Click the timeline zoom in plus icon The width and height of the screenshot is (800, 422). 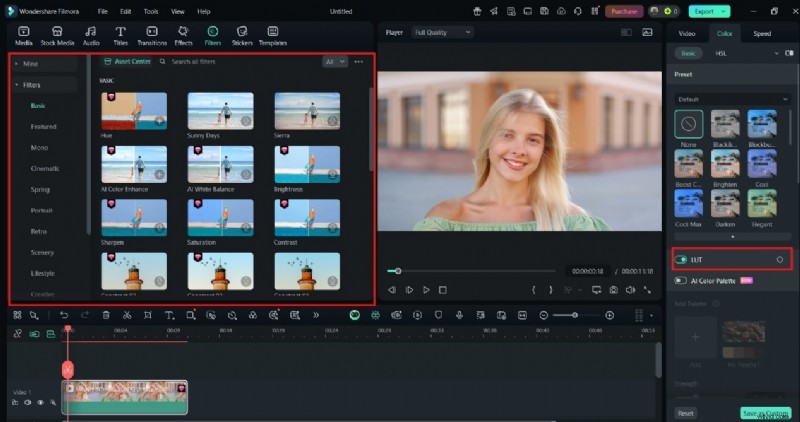(609, 315)
